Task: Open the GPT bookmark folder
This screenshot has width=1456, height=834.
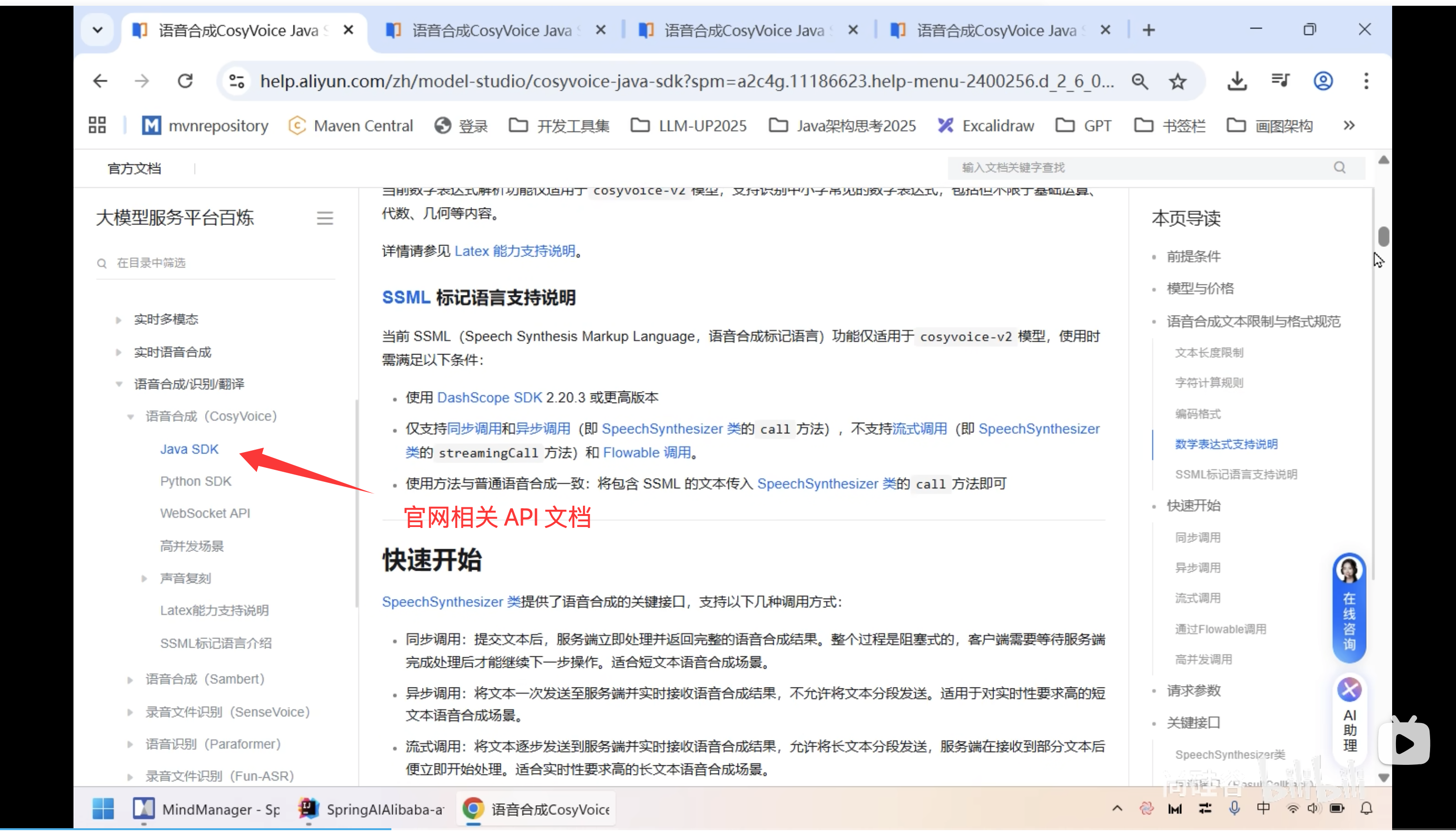Action: pos(1084,125)
